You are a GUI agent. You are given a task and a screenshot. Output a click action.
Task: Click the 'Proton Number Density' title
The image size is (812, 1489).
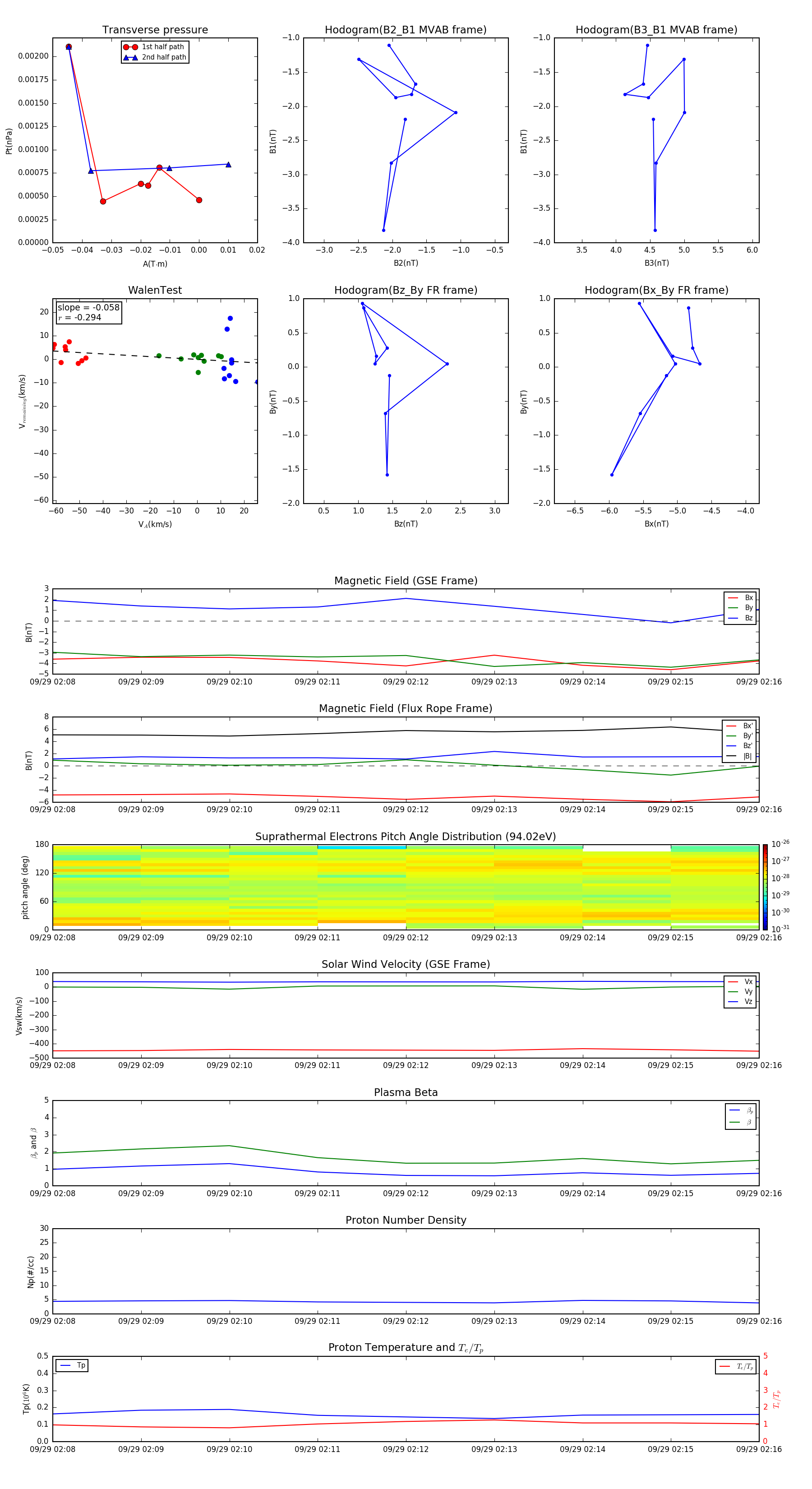[x=406, y=1220]
